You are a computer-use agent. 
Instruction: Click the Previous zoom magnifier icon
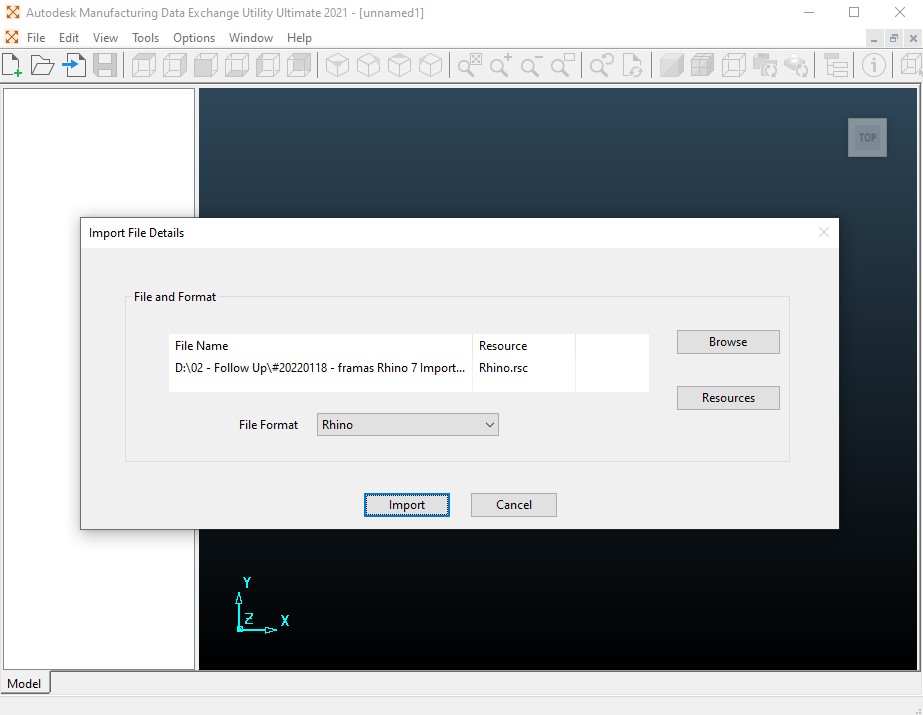click(602, 65)
